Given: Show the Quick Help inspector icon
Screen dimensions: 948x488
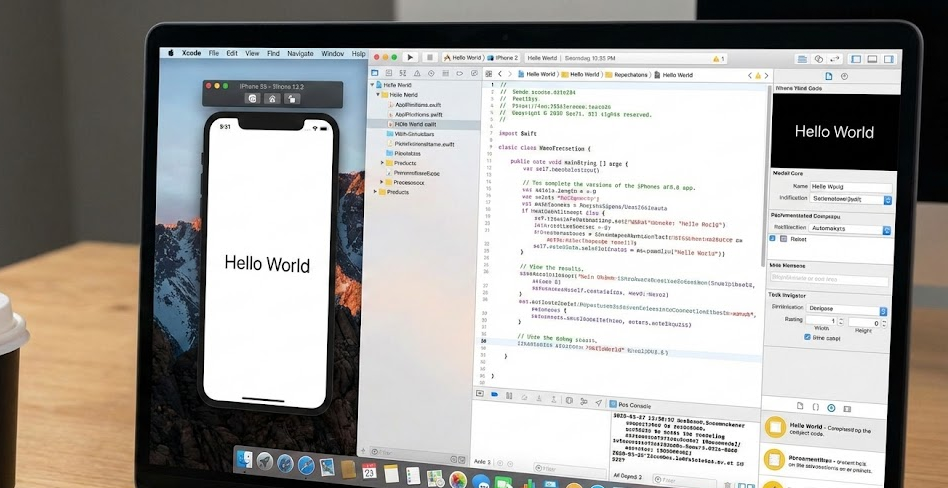Looking at the screenshot, I should [845, 76].
